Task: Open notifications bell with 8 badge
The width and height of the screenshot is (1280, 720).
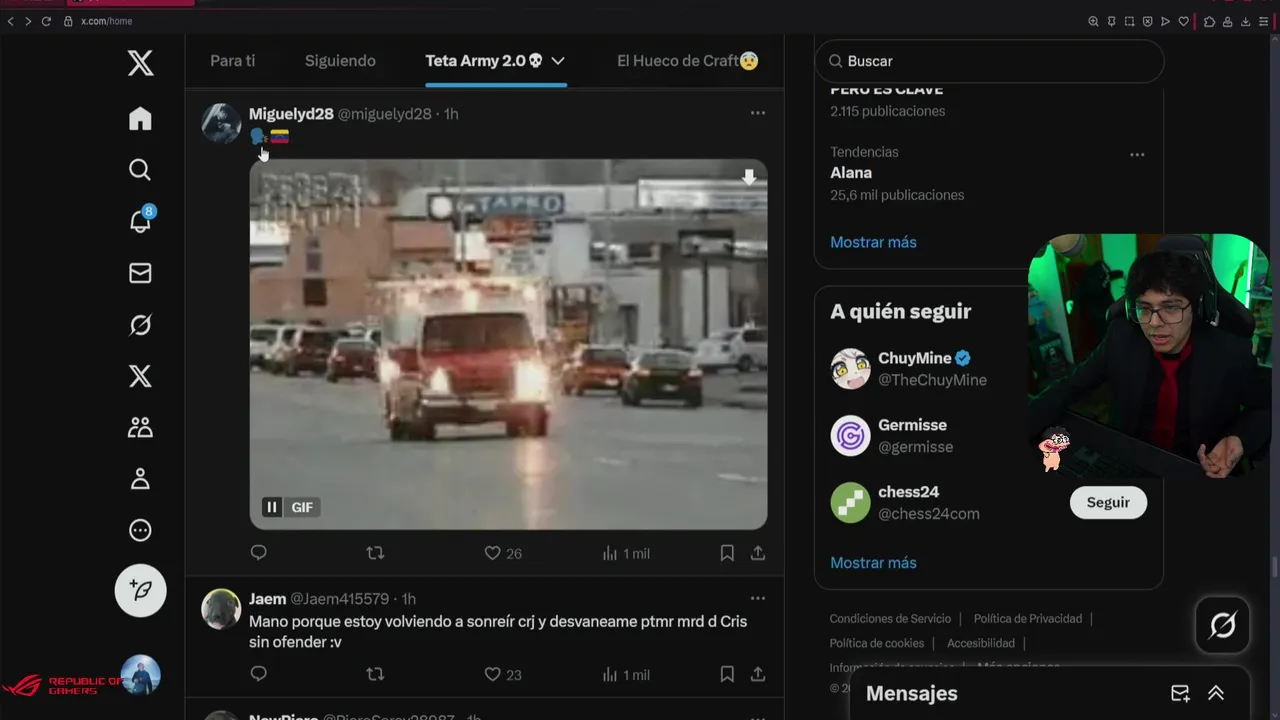Action: click(140, 221)
